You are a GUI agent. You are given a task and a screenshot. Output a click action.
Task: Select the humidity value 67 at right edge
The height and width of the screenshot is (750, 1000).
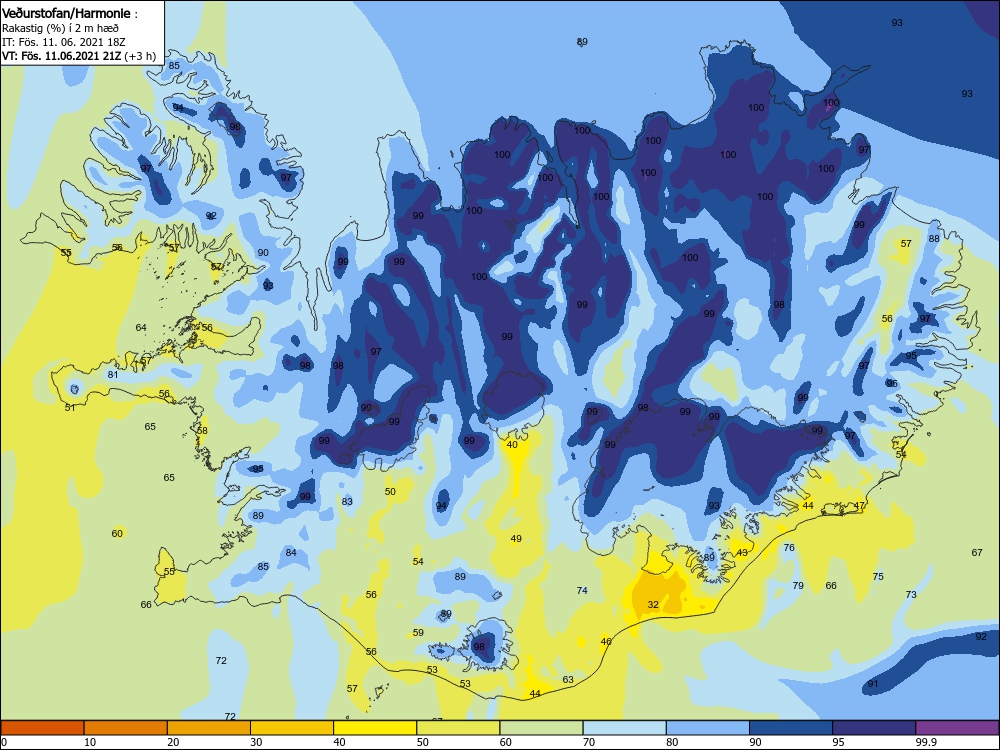click(x=977, y=552)
